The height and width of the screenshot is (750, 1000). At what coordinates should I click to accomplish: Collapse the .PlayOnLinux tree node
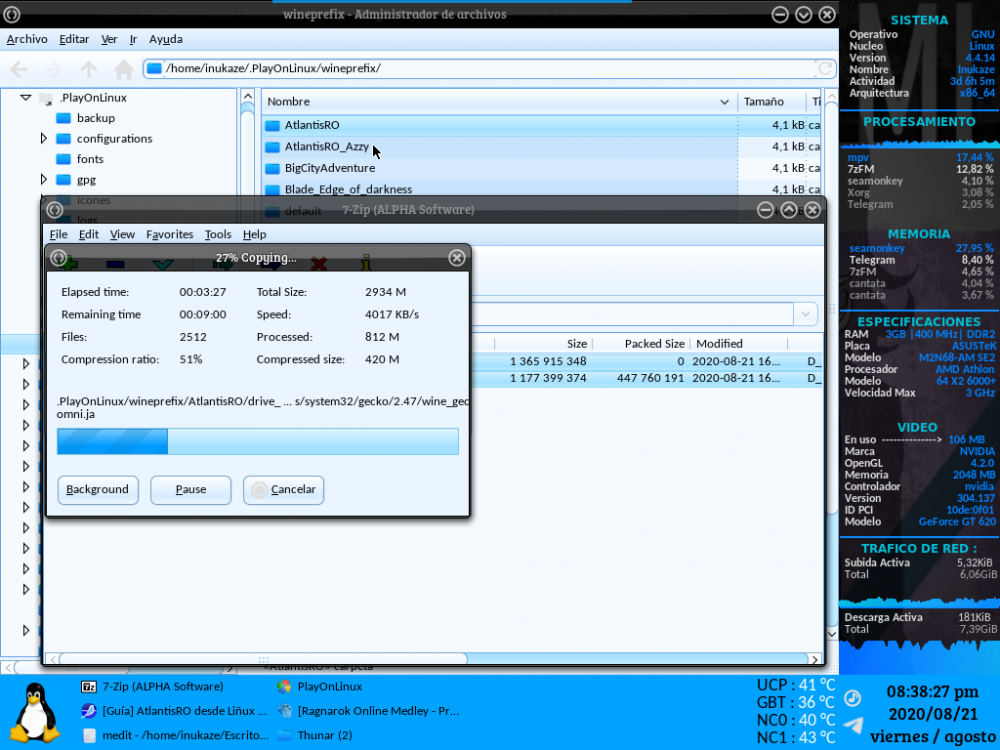(26, 98)
